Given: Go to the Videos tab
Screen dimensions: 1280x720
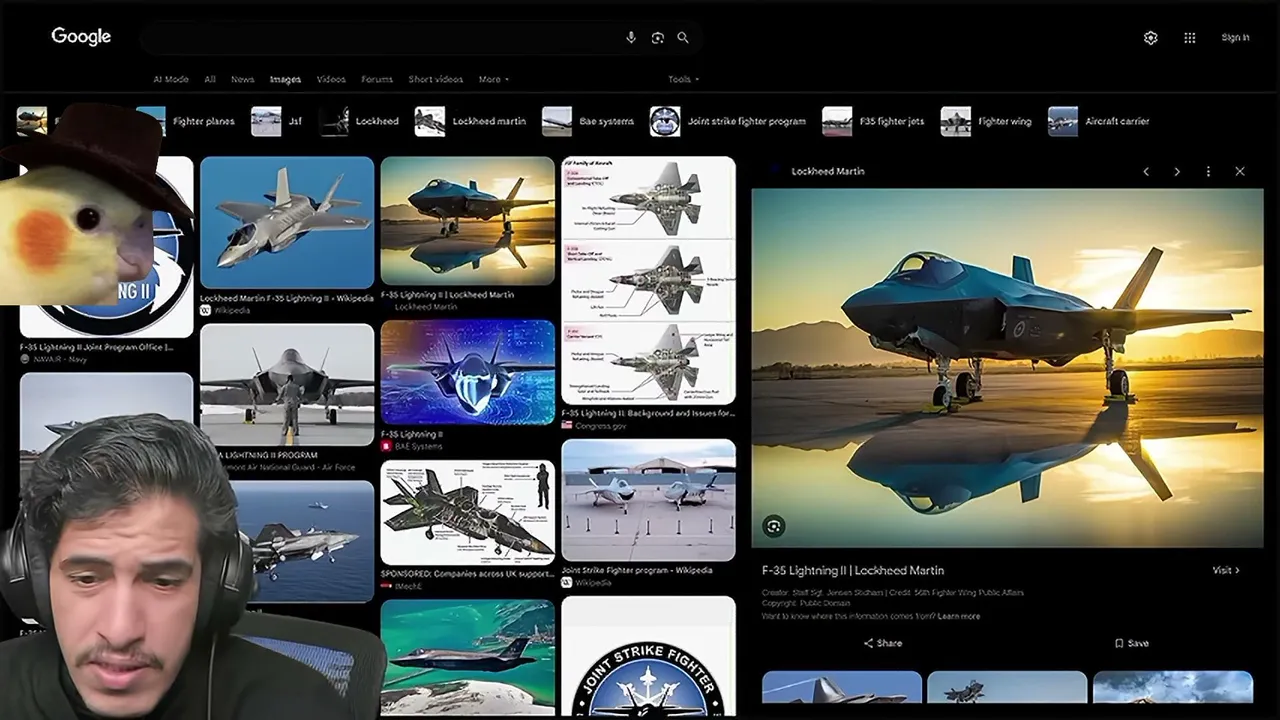Looking at the screenshot, I should coord(331,79).
